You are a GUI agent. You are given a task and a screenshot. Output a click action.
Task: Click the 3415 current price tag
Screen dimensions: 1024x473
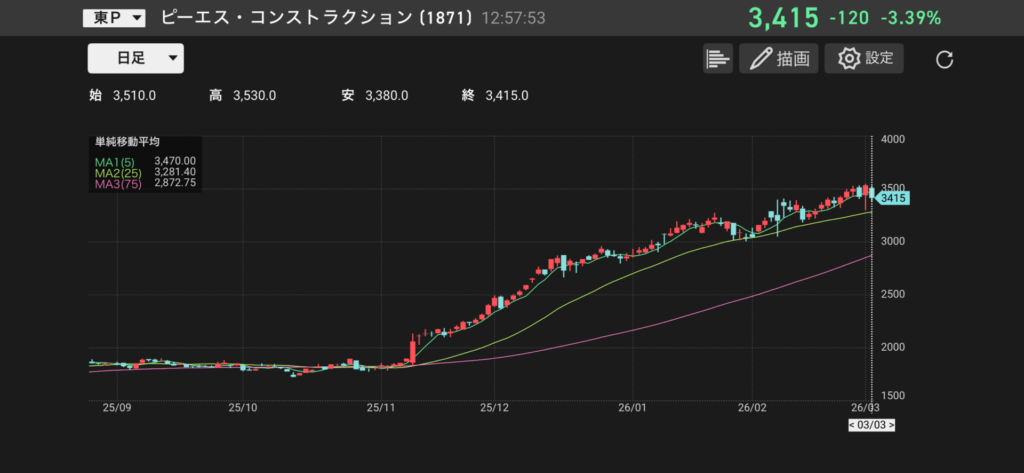click(x=891, y=199)
